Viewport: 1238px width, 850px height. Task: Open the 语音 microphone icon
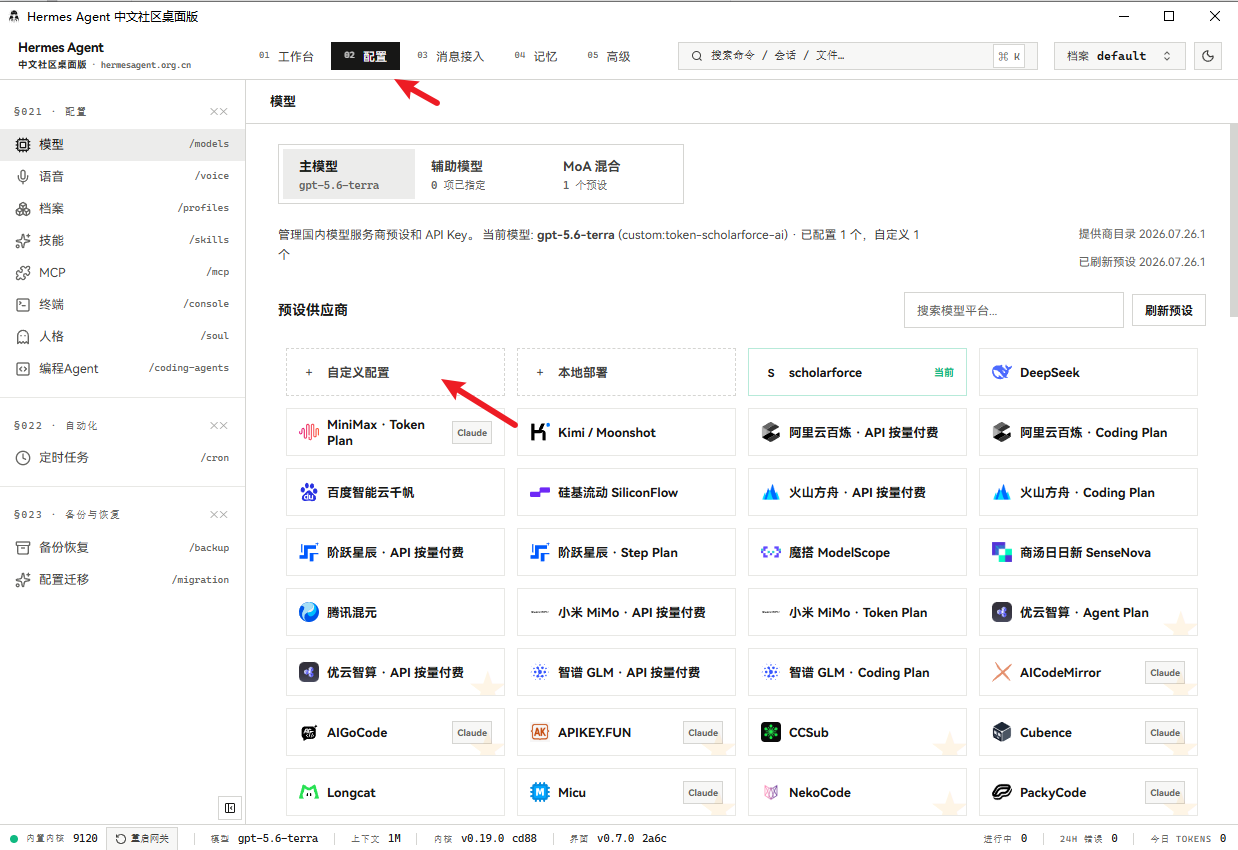(x=23, y=176)
